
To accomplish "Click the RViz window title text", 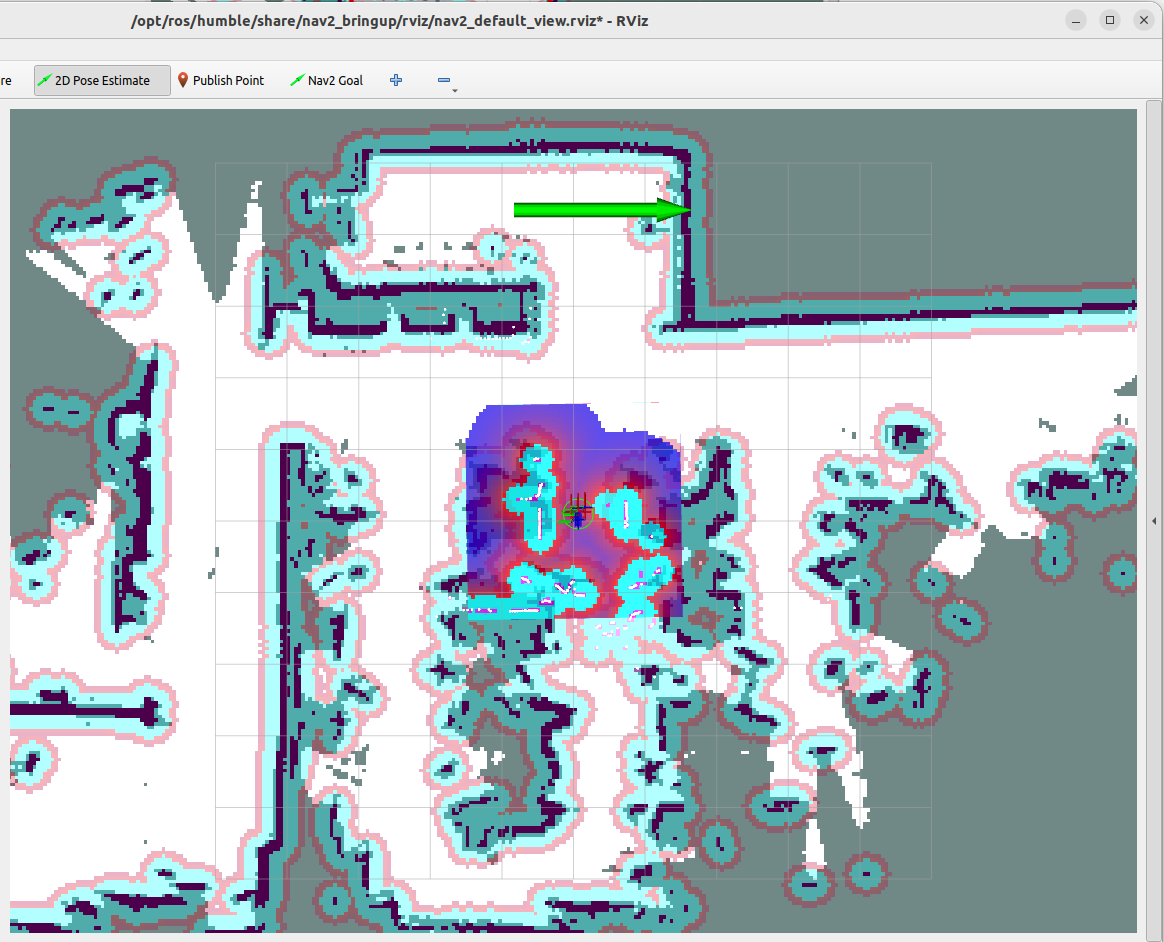I will coord(390,20).
